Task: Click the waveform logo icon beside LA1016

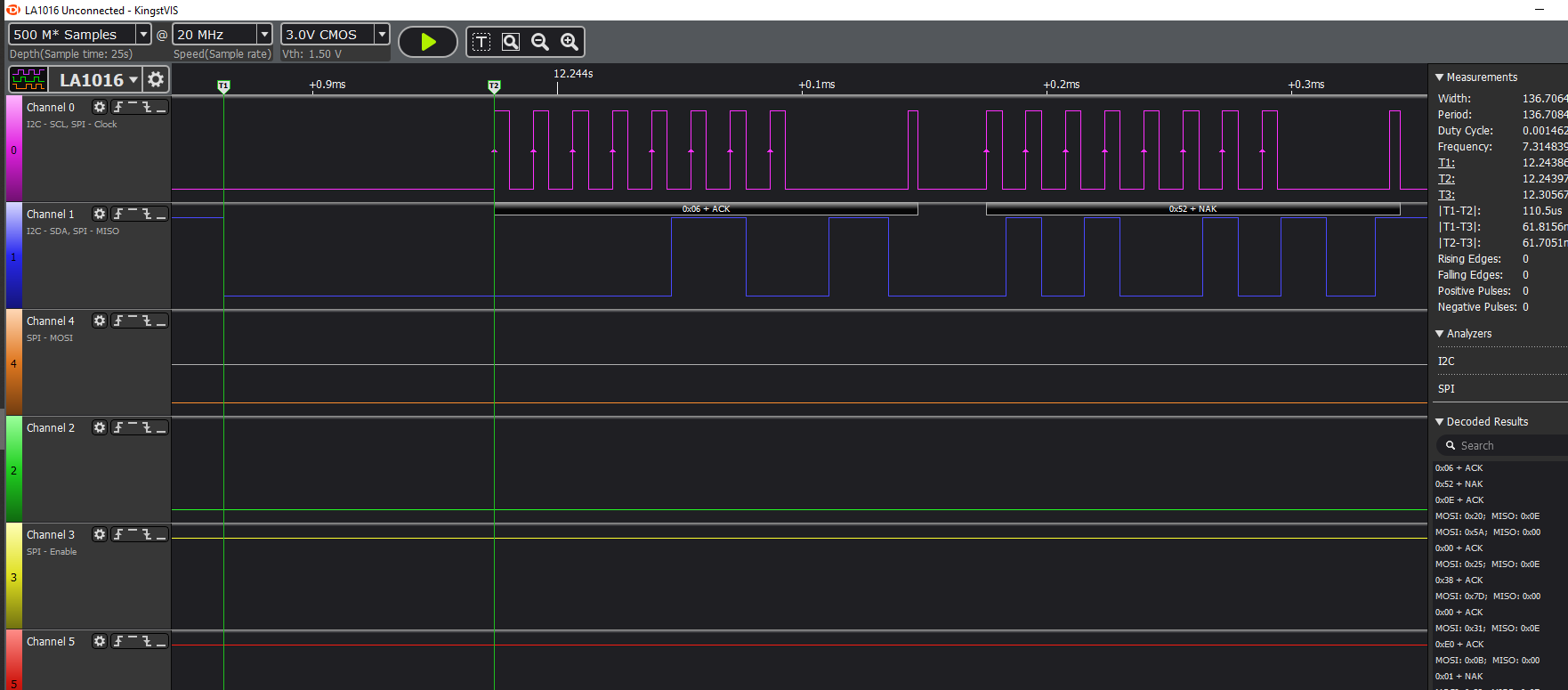Action: (28, 79)
